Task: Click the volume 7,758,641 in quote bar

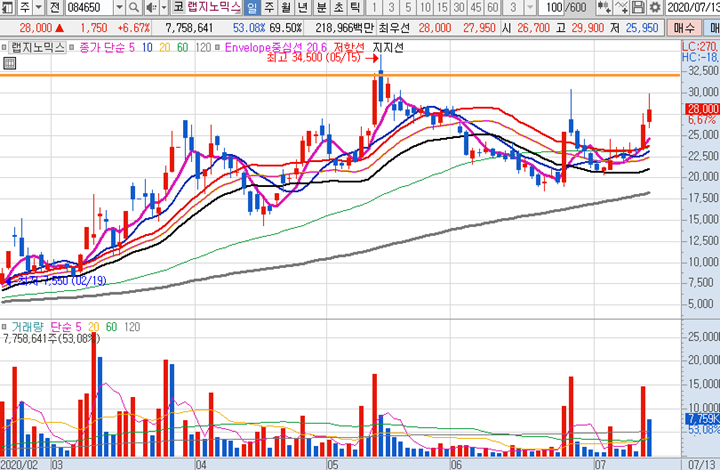Action: [189, 28]
